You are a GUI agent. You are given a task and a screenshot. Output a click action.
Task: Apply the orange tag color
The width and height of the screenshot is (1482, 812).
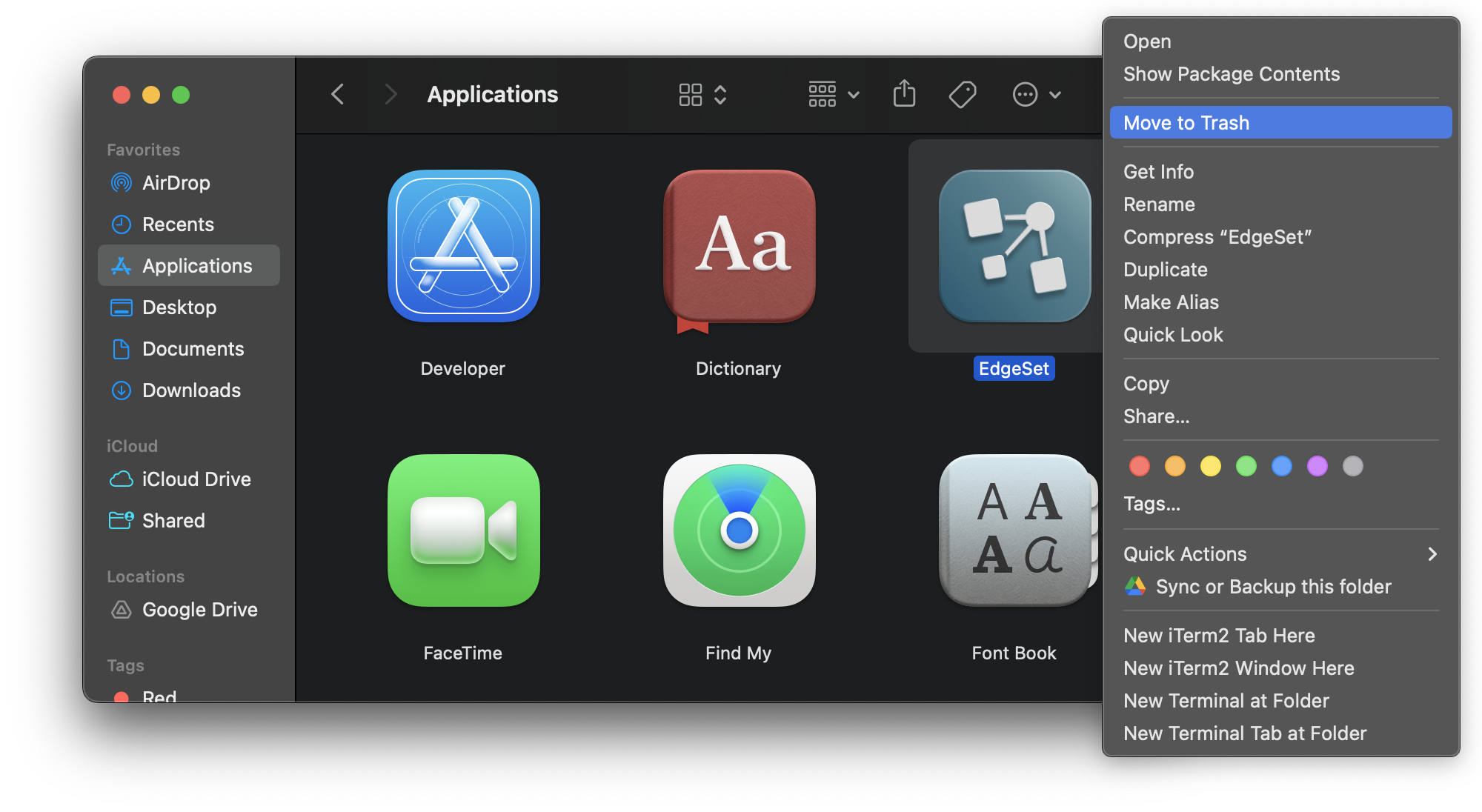click(1175, 466)
